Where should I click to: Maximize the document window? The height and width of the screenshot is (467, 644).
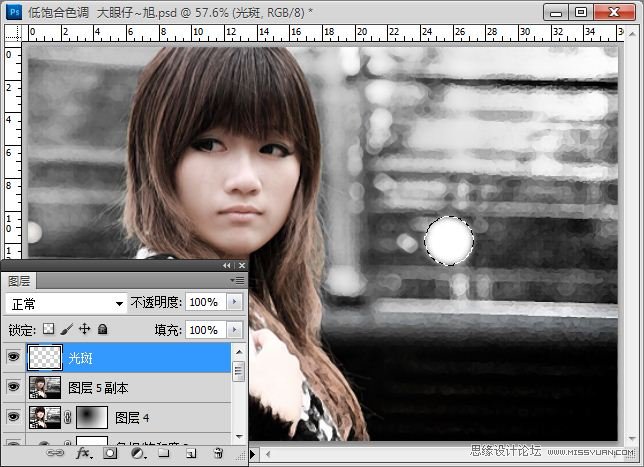(581, 12)
